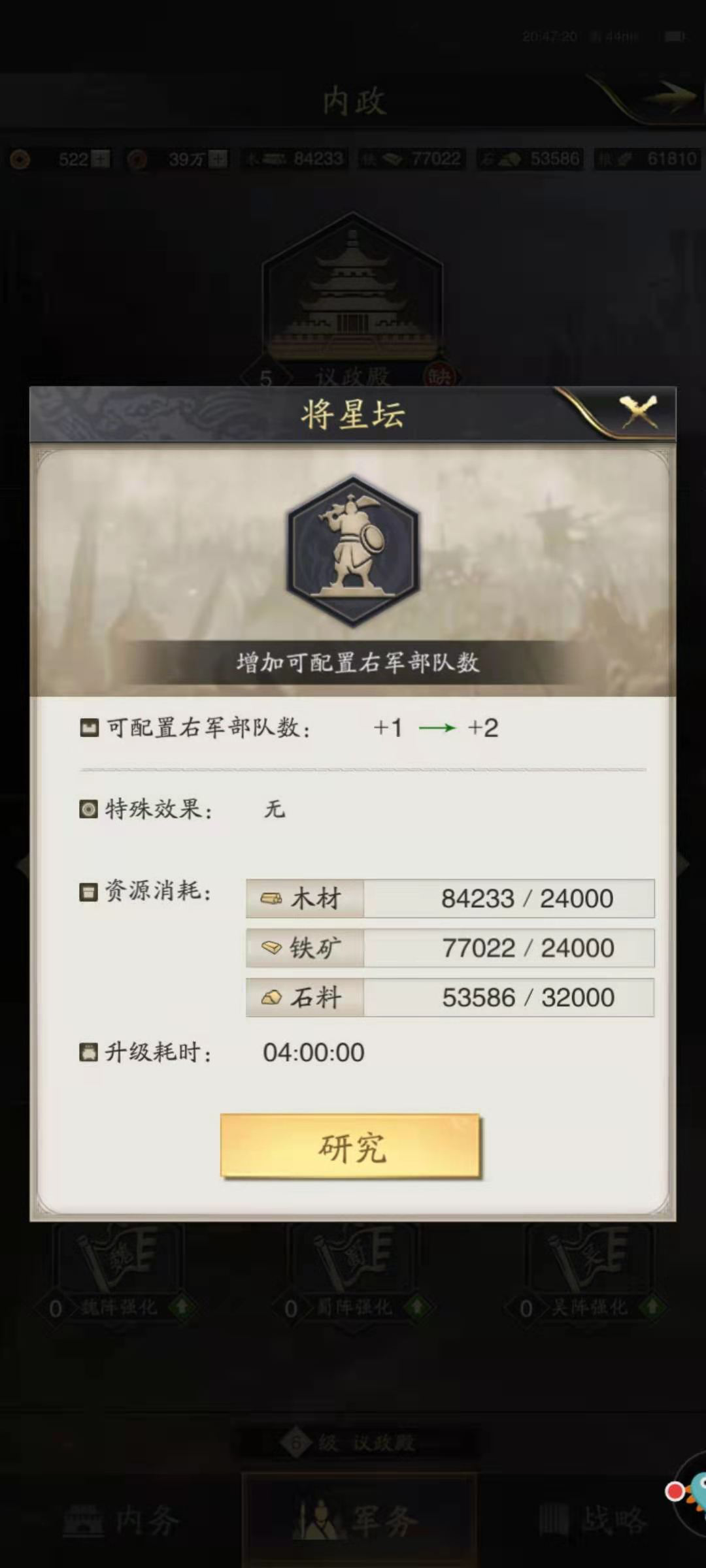Tap the 研究 research button
This screenshot has height=1568, width=706.
(350, 1147)
